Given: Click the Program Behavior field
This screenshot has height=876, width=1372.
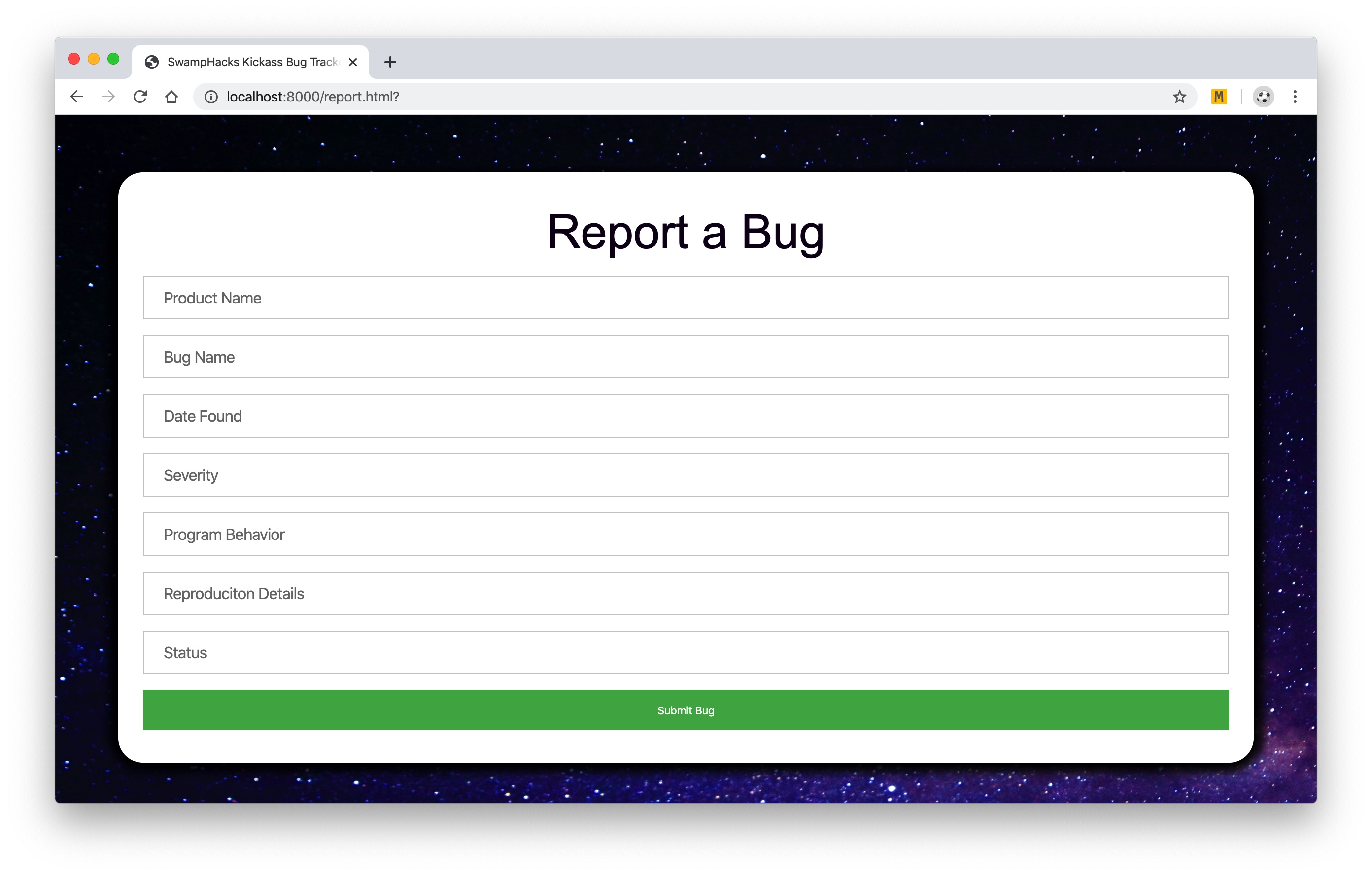Looking at the screenshot, I should click(686, 534).
